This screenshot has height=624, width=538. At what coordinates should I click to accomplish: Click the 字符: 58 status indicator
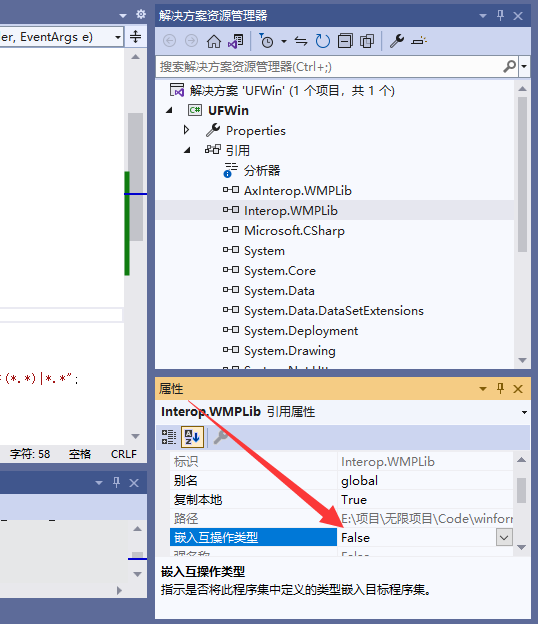click(x=30, y=454)
